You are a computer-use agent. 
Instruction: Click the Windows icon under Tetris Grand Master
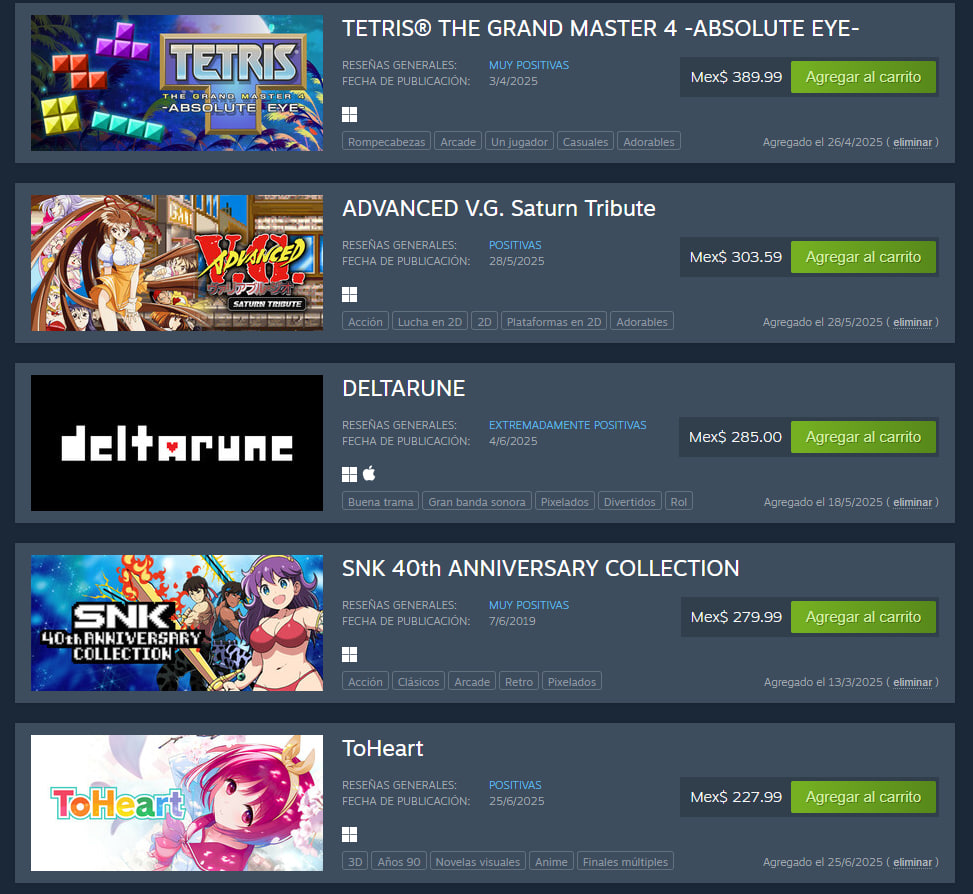tap(349, 114)
